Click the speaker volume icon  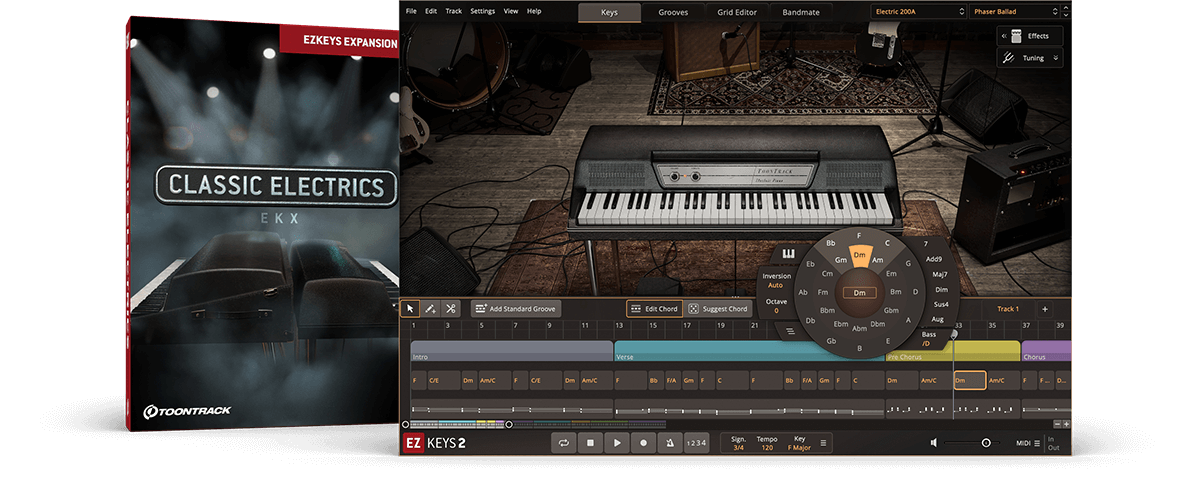934,443
